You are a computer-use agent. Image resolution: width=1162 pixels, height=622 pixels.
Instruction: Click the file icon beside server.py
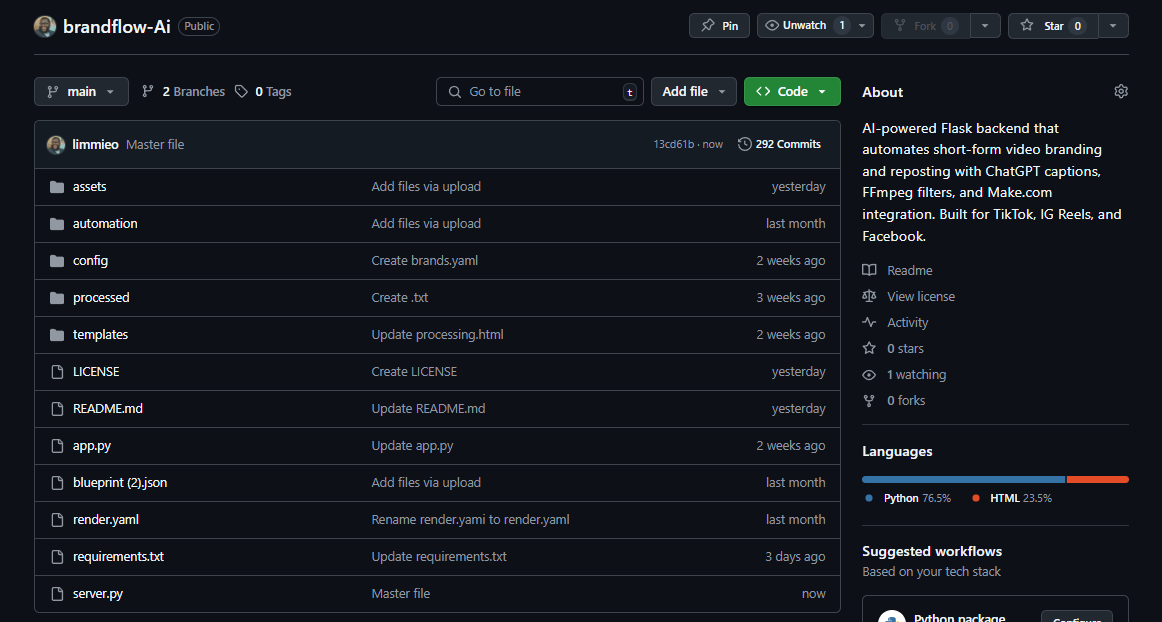pyautogui.click(x=57, y=595)
